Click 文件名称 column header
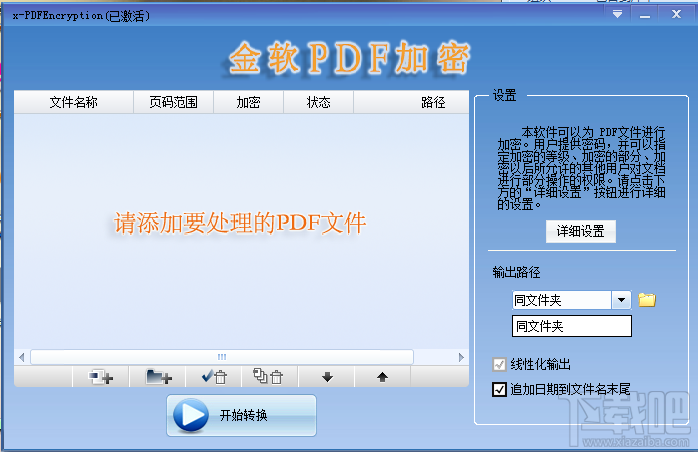 (x=74, y=102)
